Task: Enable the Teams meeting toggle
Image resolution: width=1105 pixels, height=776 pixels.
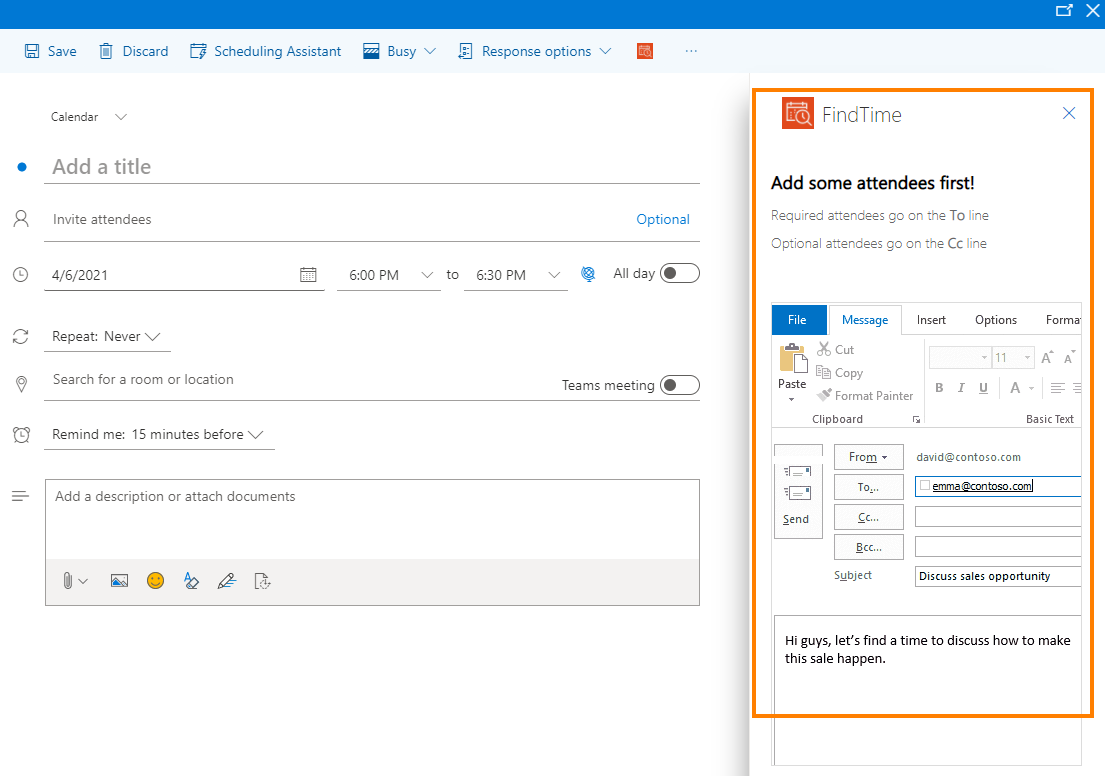Action: pyautogui.click(x=679, y=385)
